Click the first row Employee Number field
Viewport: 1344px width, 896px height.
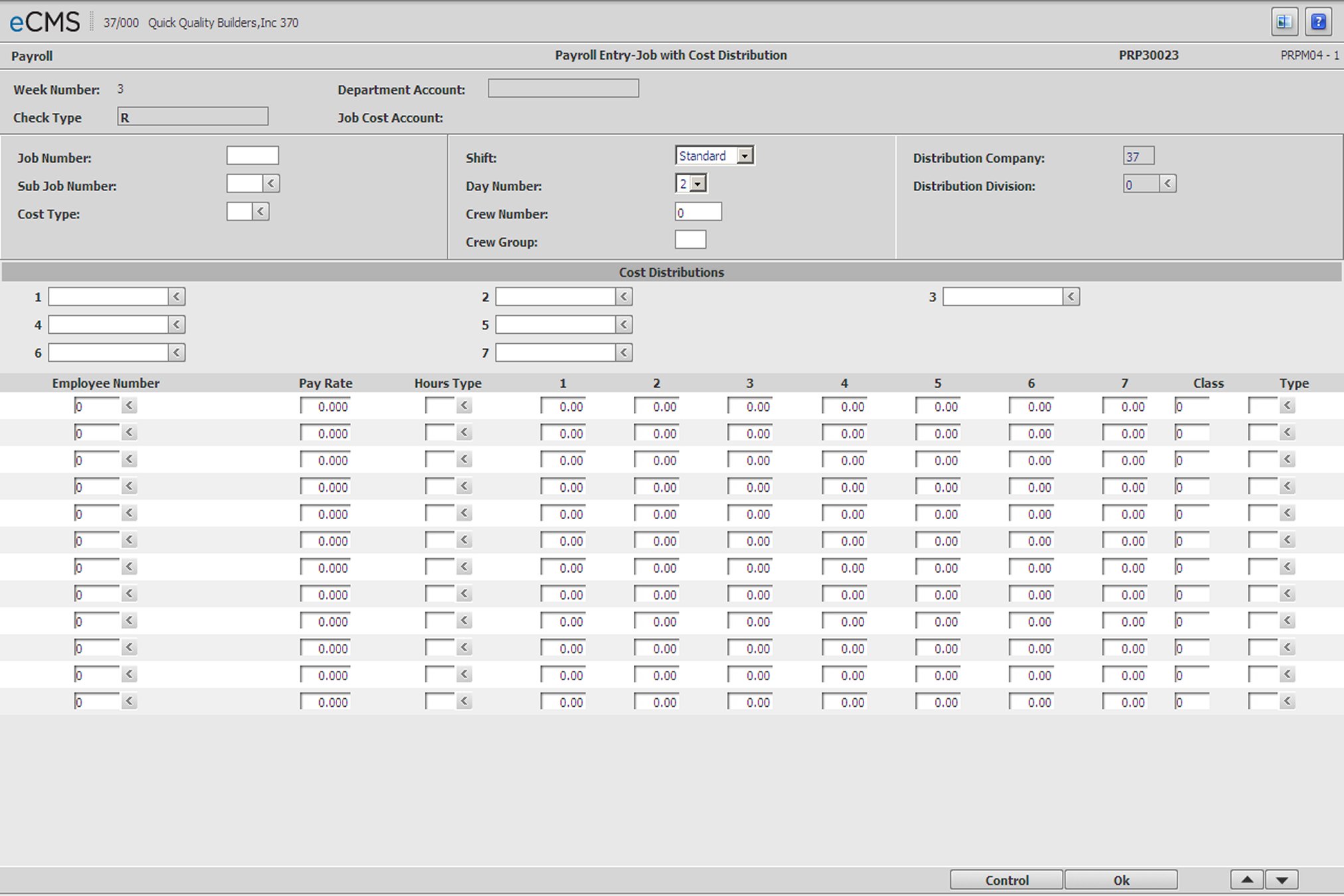97,406
